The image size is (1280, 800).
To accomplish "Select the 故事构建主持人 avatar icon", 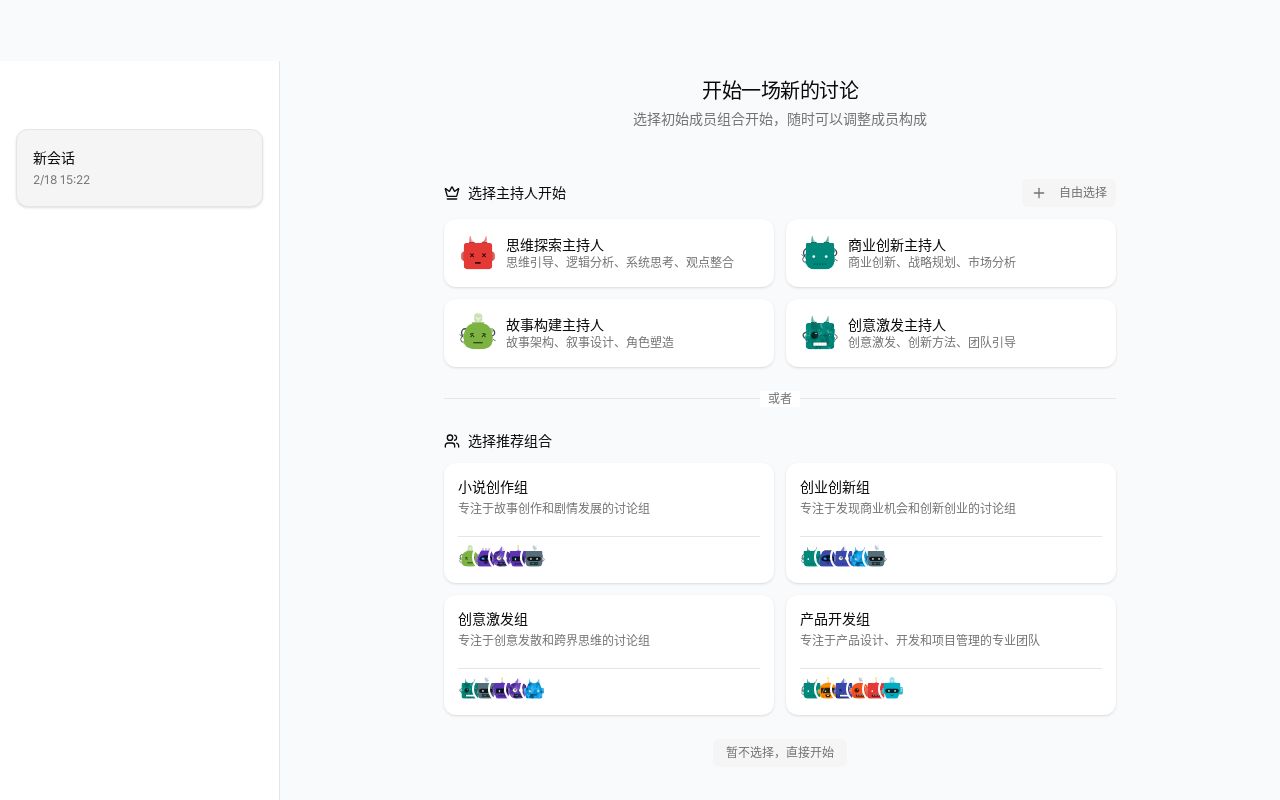I will 478,333.
